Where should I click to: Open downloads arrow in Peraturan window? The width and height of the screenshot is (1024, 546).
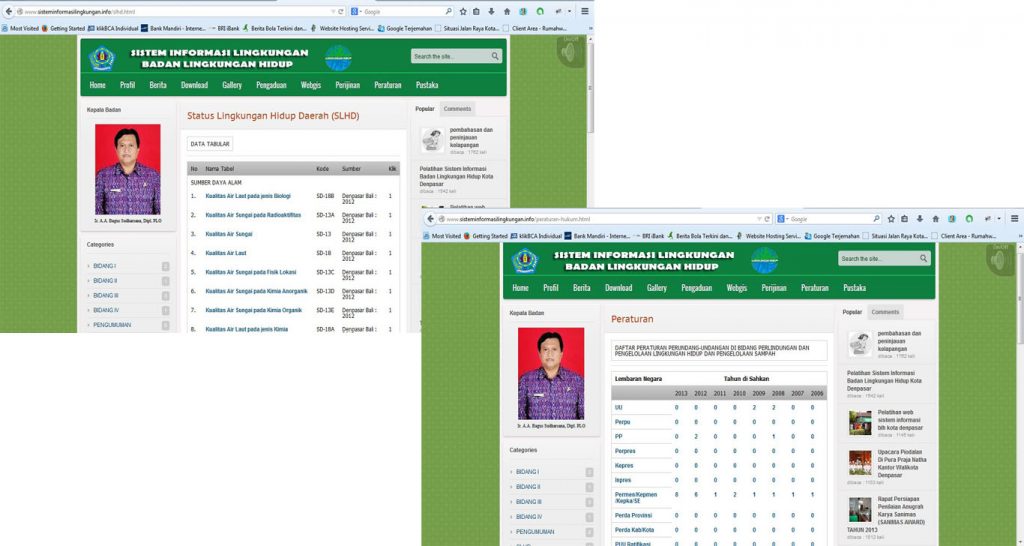pos(920,219)
